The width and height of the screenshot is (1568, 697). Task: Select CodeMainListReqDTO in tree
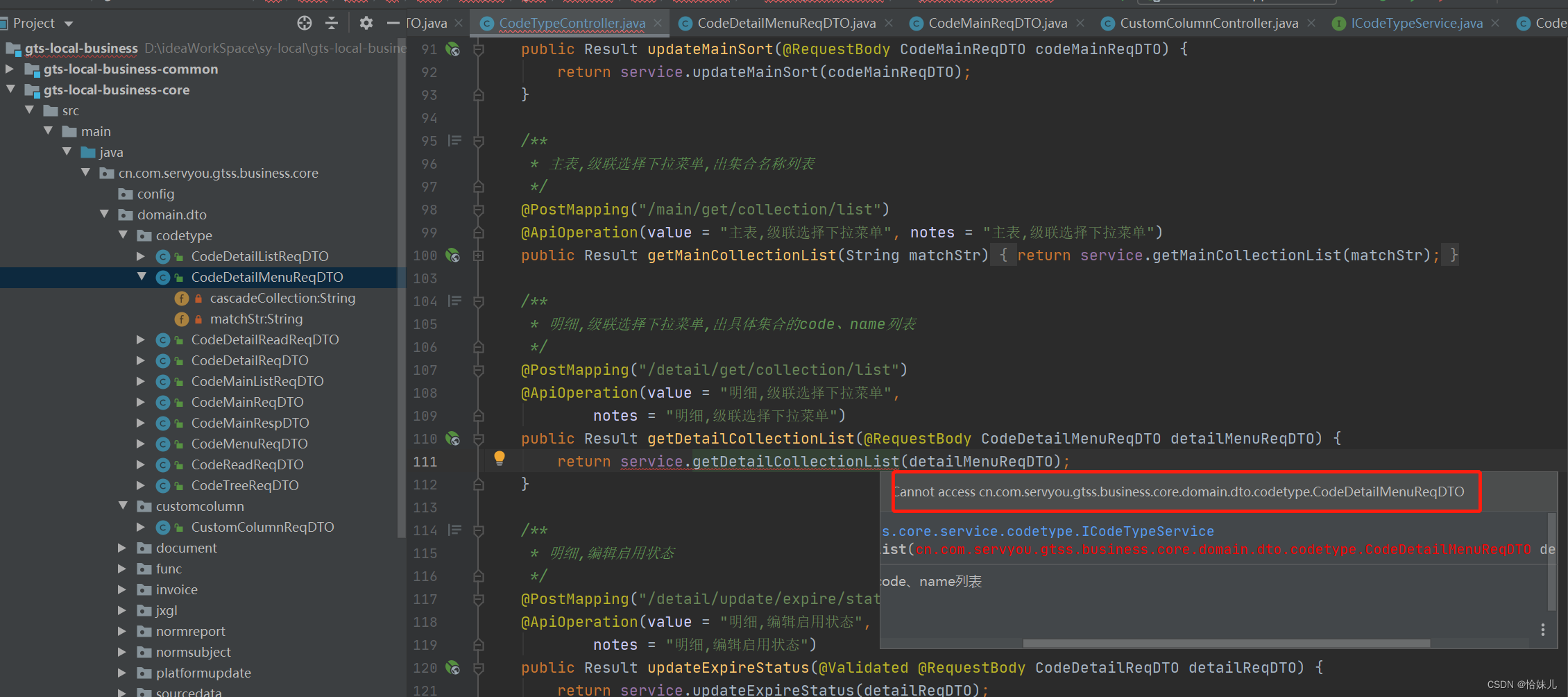(x=257, y=381)
